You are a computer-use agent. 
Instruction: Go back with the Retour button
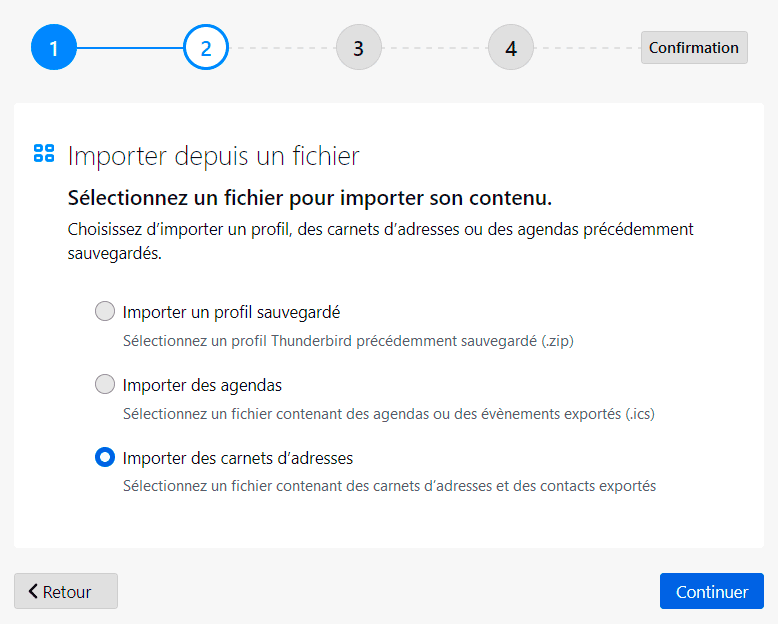point(66,591)
